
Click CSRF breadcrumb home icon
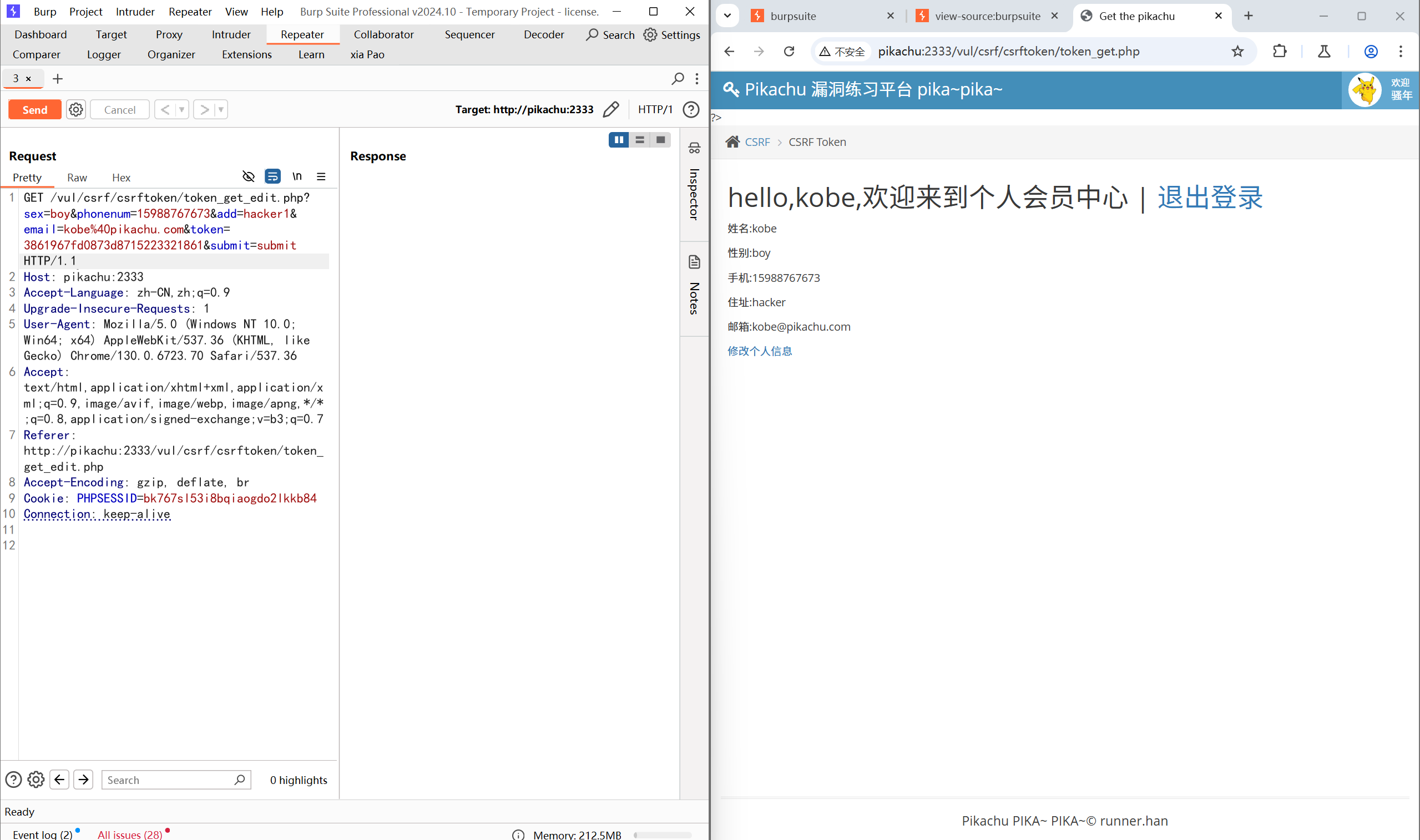(x=732, y=141)
